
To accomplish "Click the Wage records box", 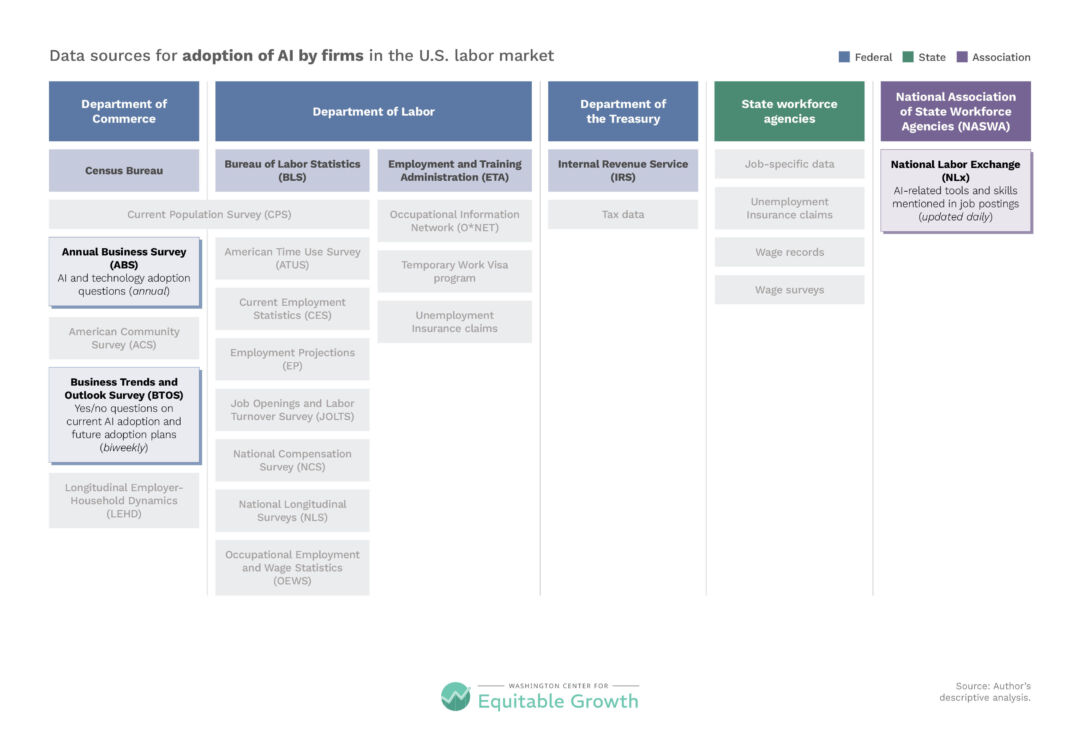I will coord(789,252).
